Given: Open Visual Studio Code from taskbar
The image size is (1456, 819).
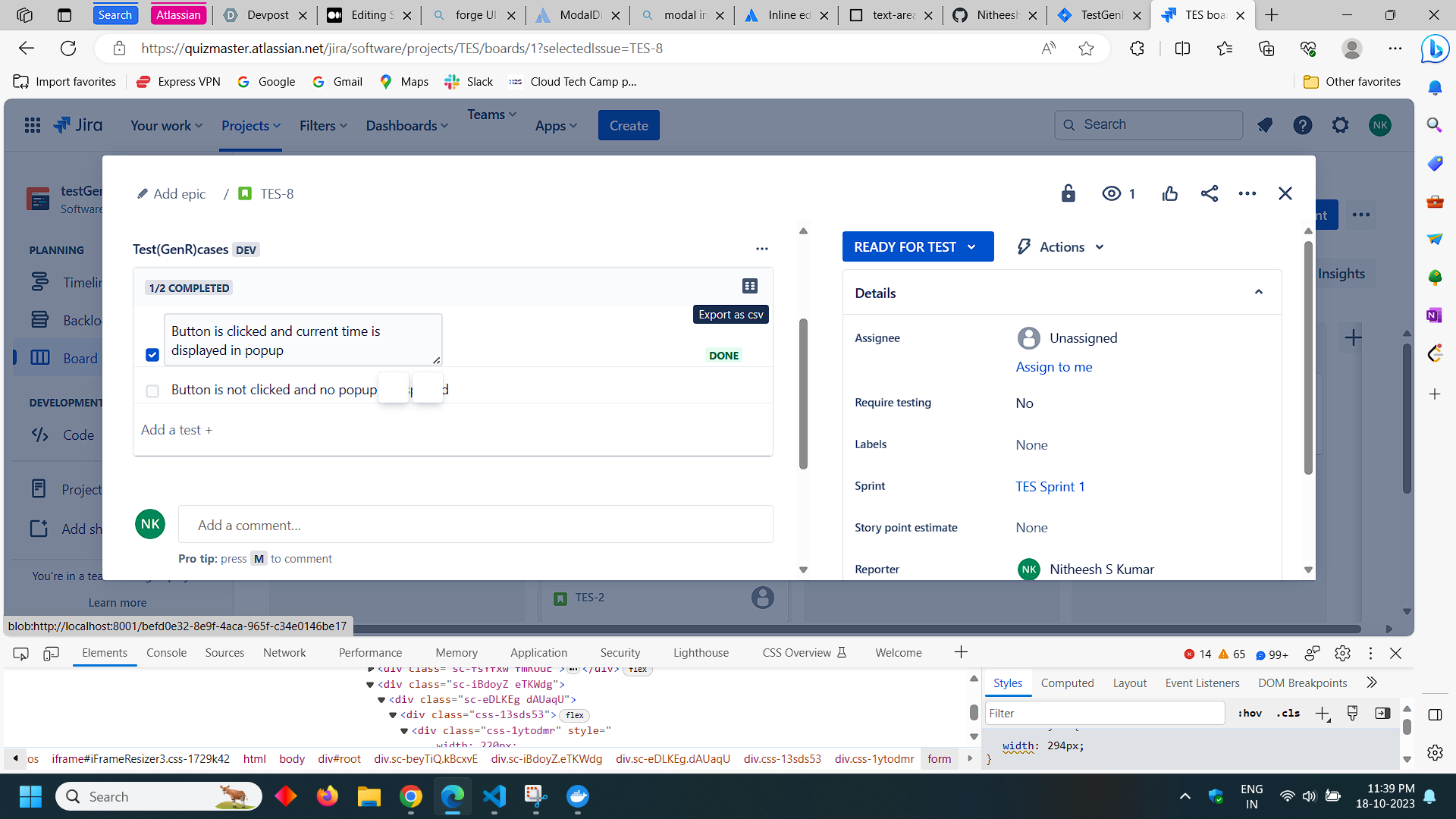Looking at the screenshot, I should (x=494, y=796).
